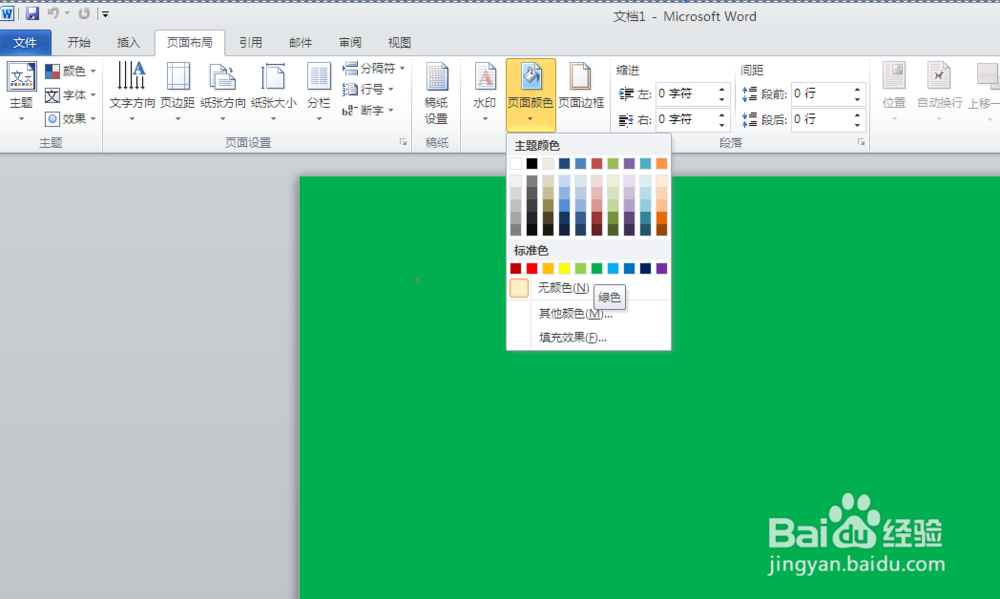Pick the yellow standard color swatch
The height and width of the screenshot is (599, 1000).
(564, 269)
